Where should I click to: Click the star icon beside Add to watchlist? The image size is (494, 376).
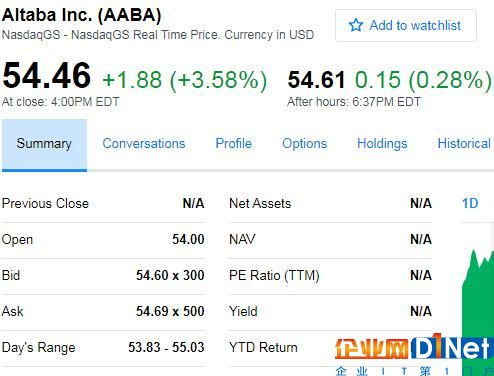point(356,25)
